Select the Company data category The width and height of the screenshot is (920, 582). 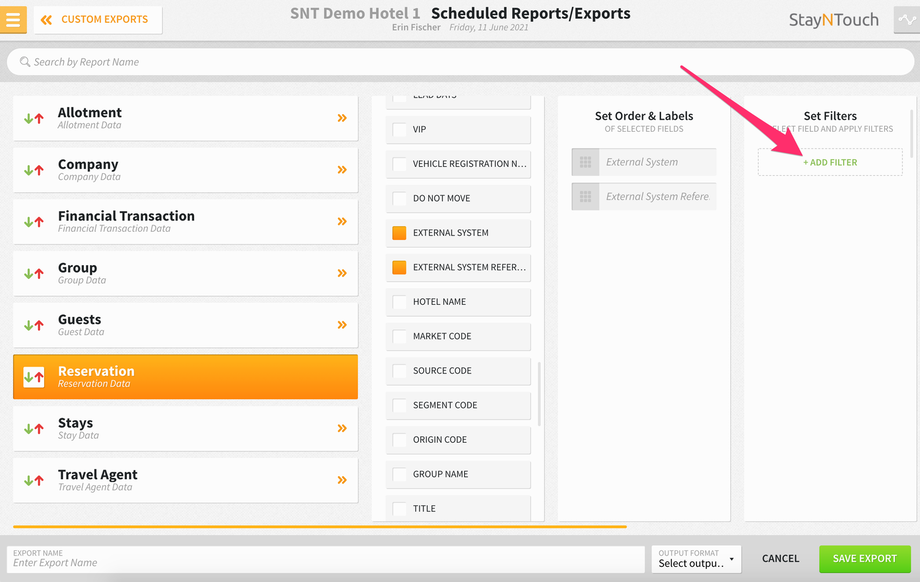click(185, 170)
